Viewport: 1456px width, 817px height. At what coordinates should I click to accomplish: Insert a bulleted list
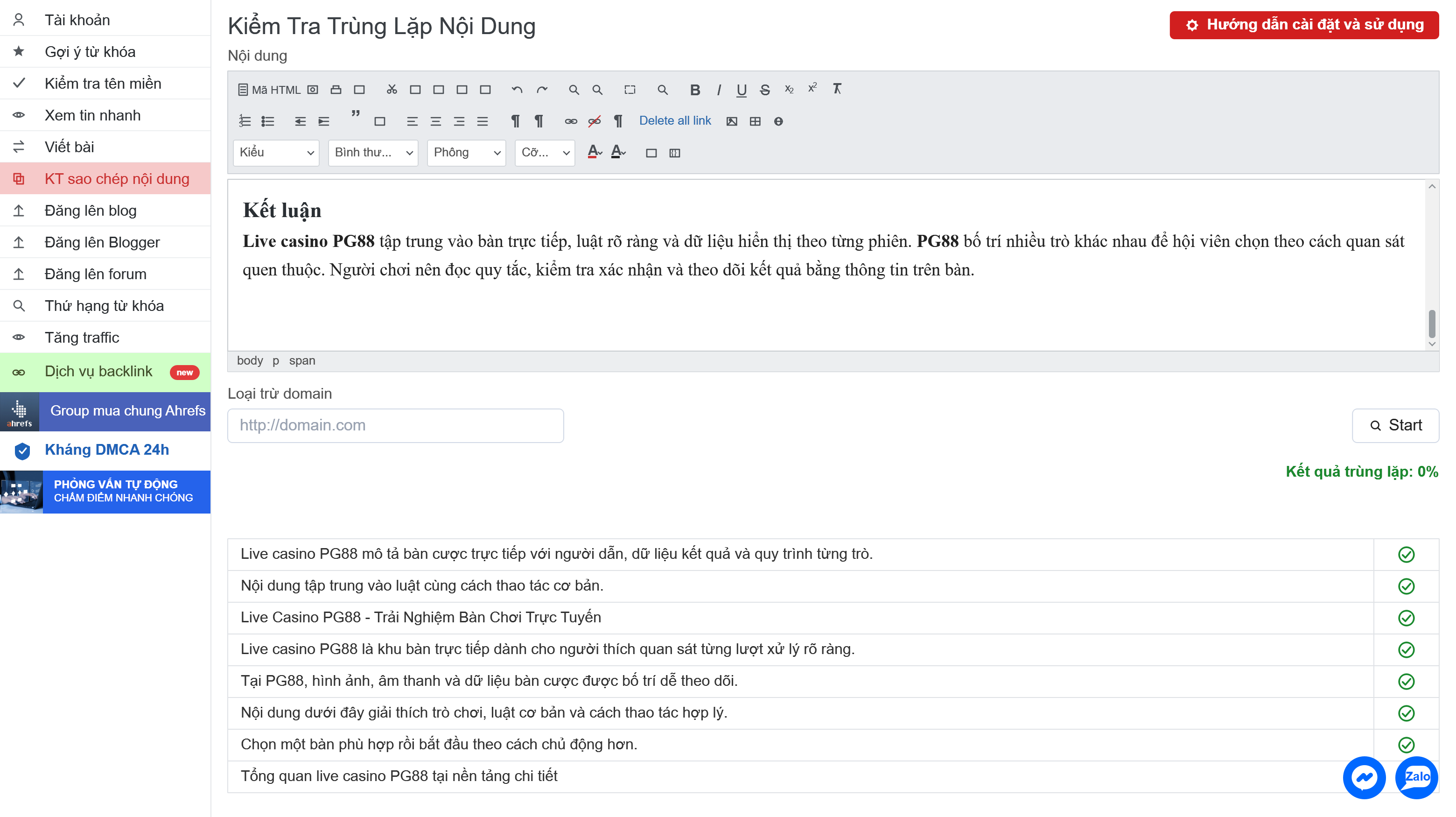click(268, 121)
